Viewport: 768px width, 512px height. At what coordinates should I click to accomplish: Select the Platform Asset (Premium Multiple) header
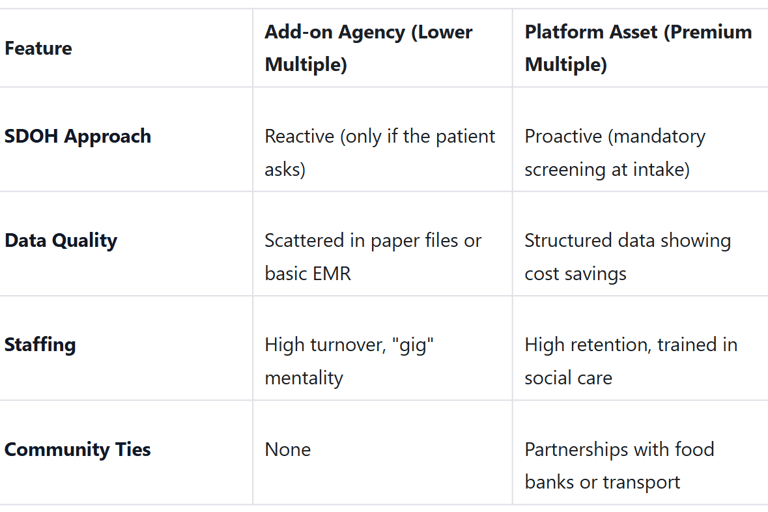(638, 48)
